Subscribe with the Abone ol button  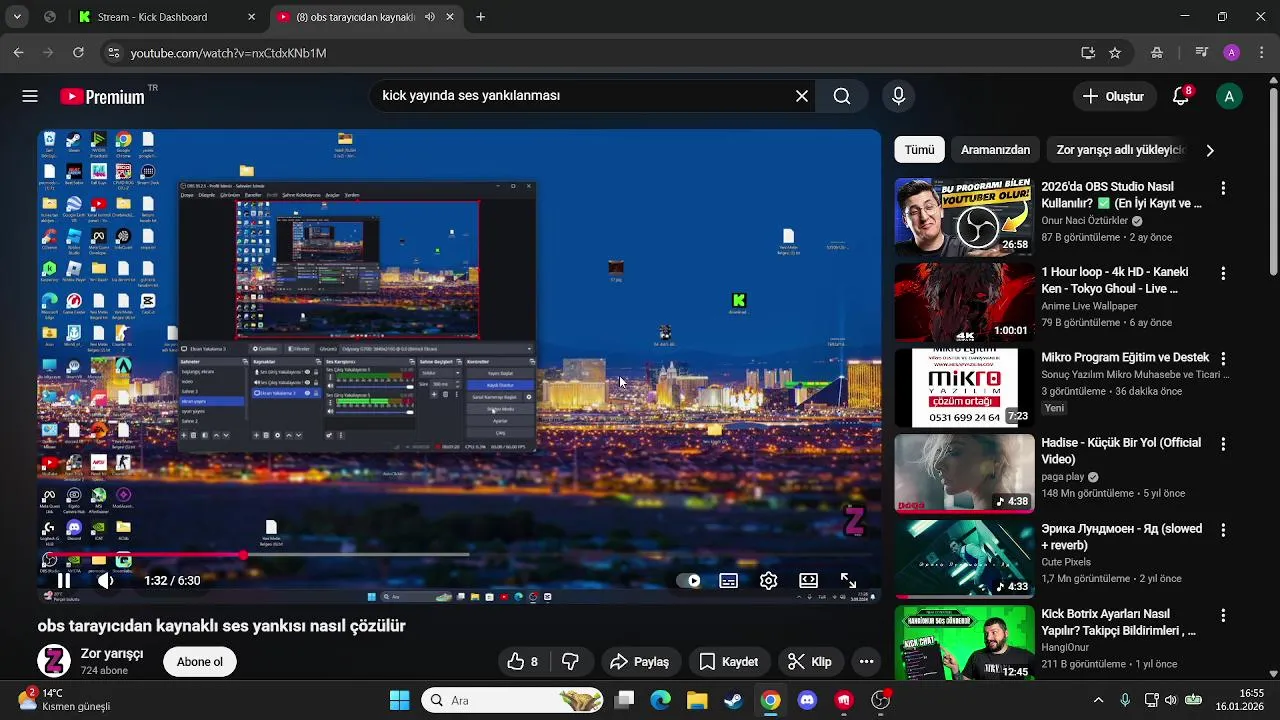click(x=200, y=661)
